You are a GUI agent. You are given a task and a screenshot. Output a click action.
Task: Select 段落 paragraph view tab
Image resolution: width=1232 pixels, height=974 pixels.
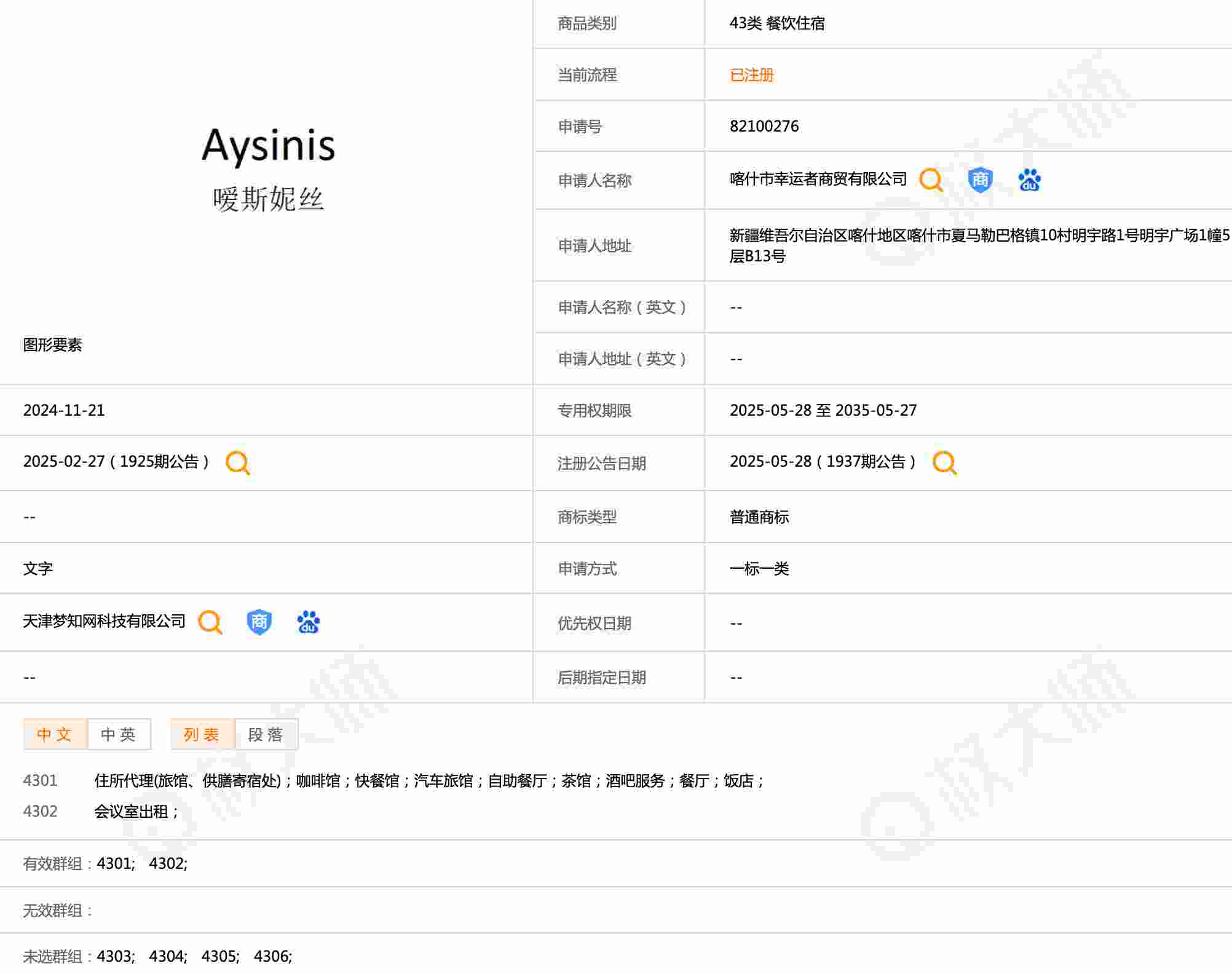click(266, 734)
